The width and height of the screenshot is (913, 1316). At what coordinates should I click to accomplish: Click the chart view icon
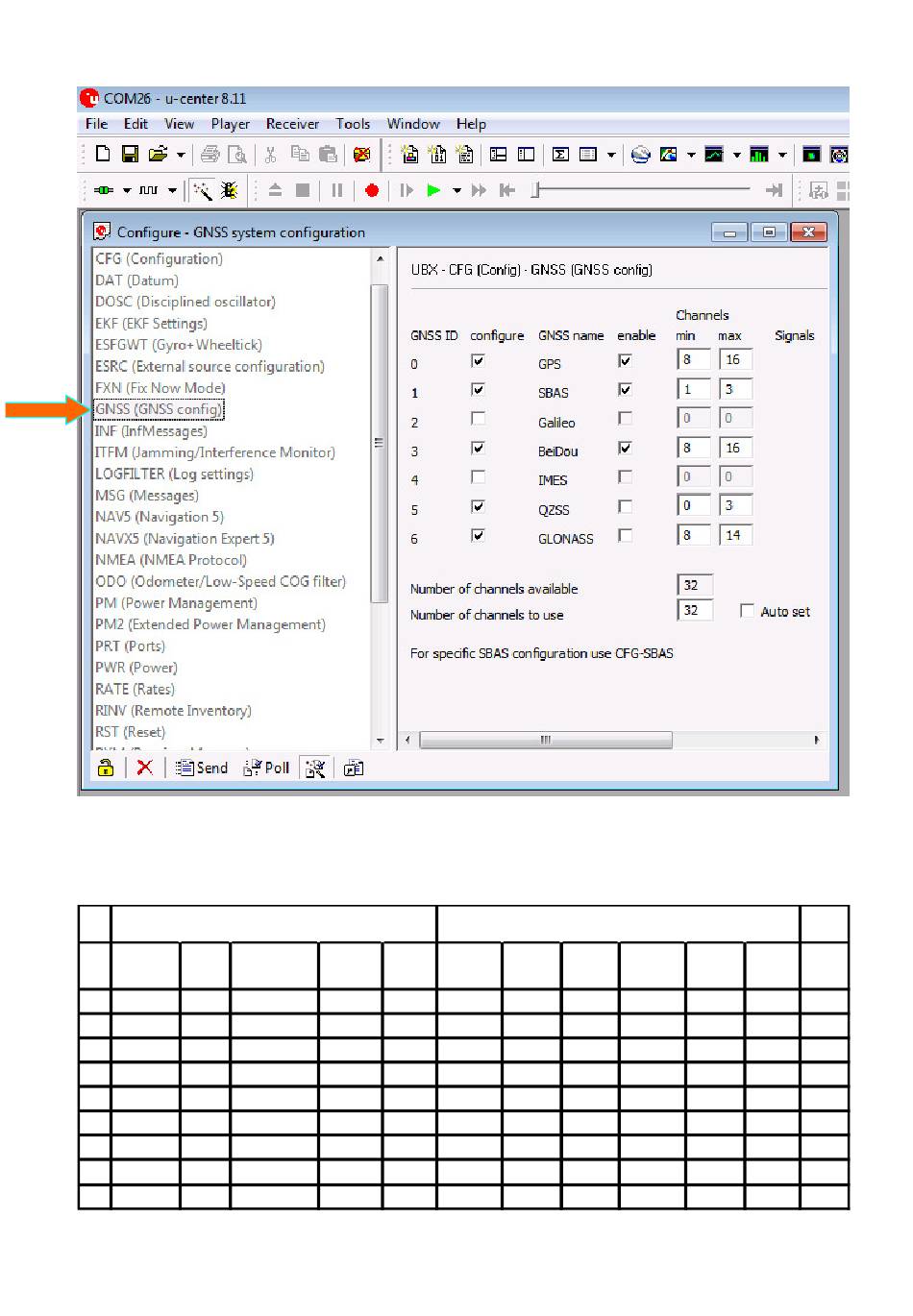[x=714, y=154]
